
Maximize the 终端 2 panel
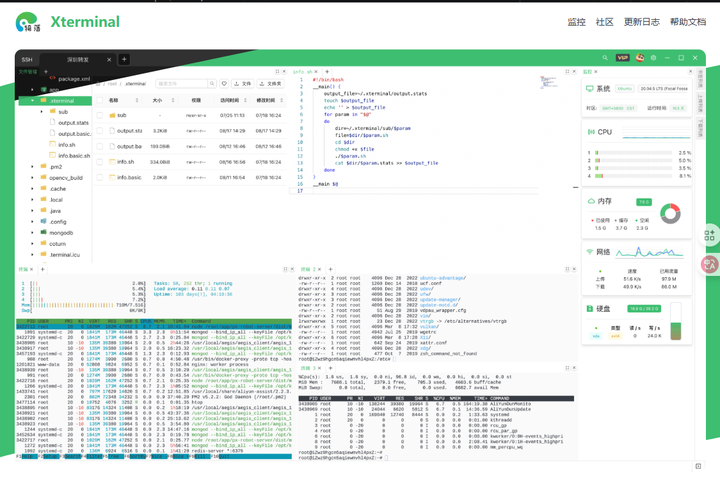pyautogui.click(x=567, y=269)
